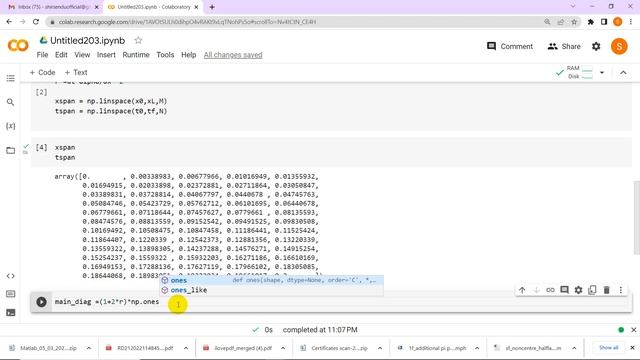Viewport: 640px width, 360px height.
Task: Expand the RAM Disk runtime dropdown
Action: coord(602,73)
